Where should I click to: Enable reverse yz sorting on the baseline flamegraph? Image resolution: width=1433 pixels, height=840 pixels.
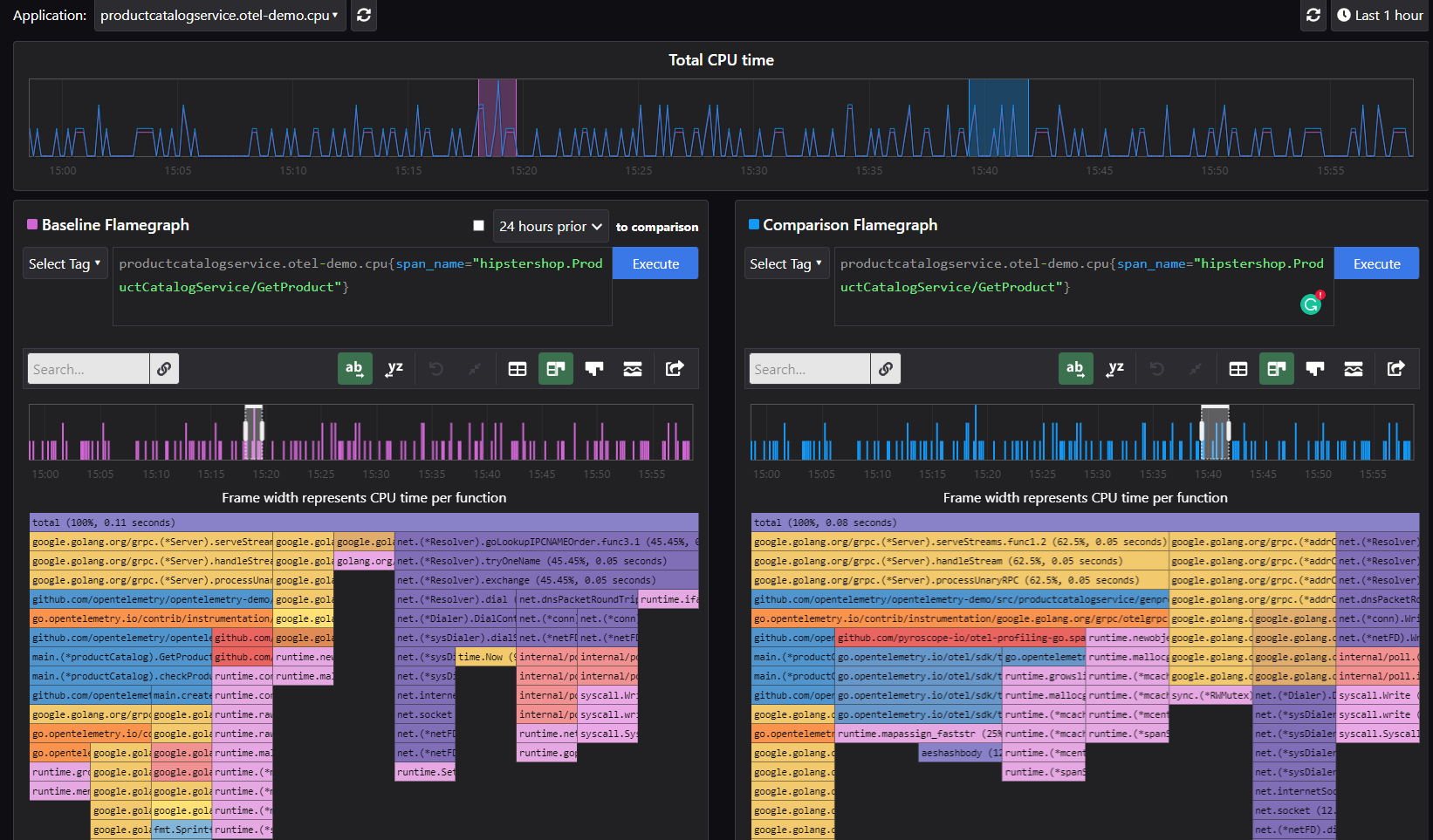394,368
